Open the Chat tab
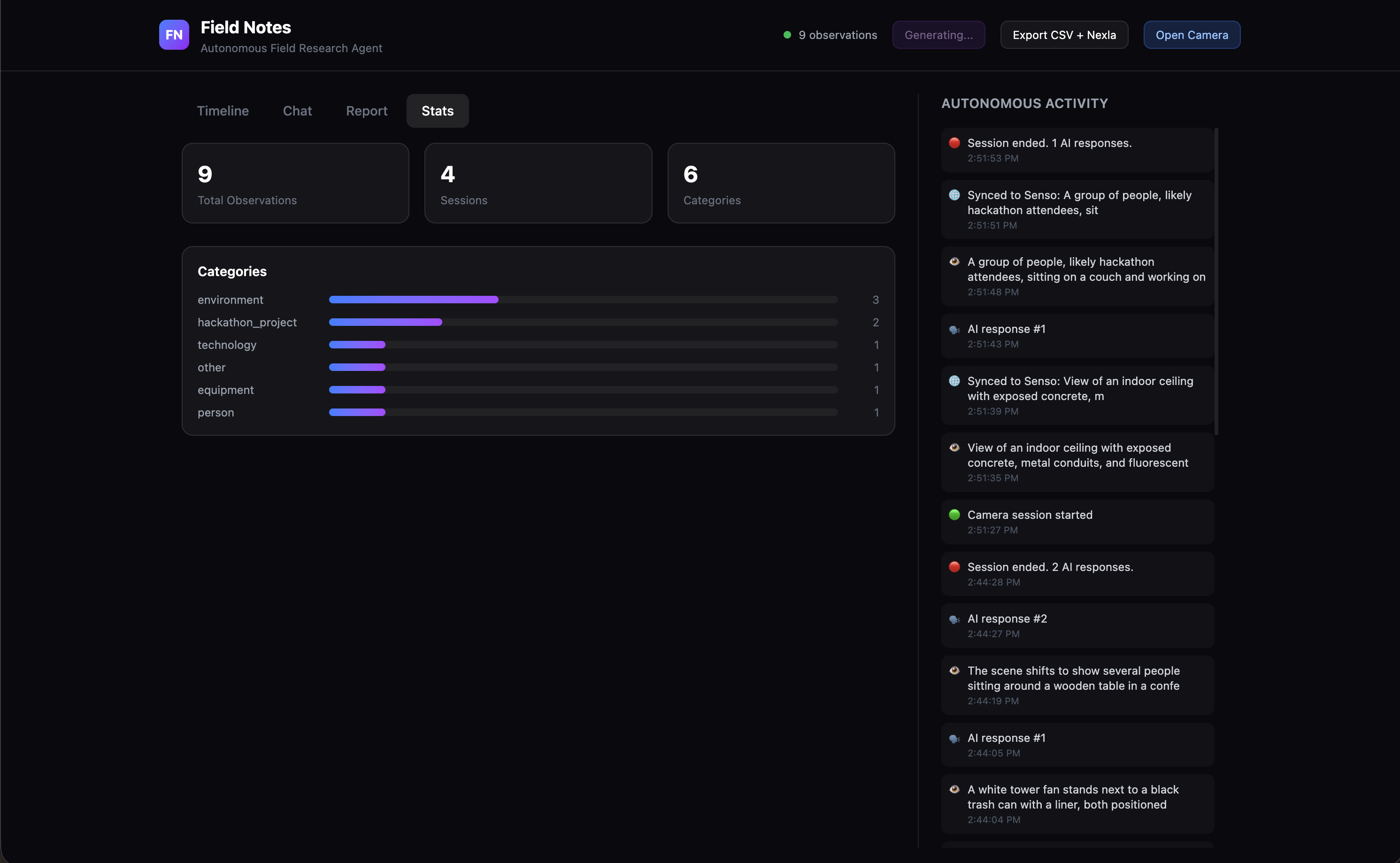Viewport: 1400px width, 863px height. click(297, 111)
